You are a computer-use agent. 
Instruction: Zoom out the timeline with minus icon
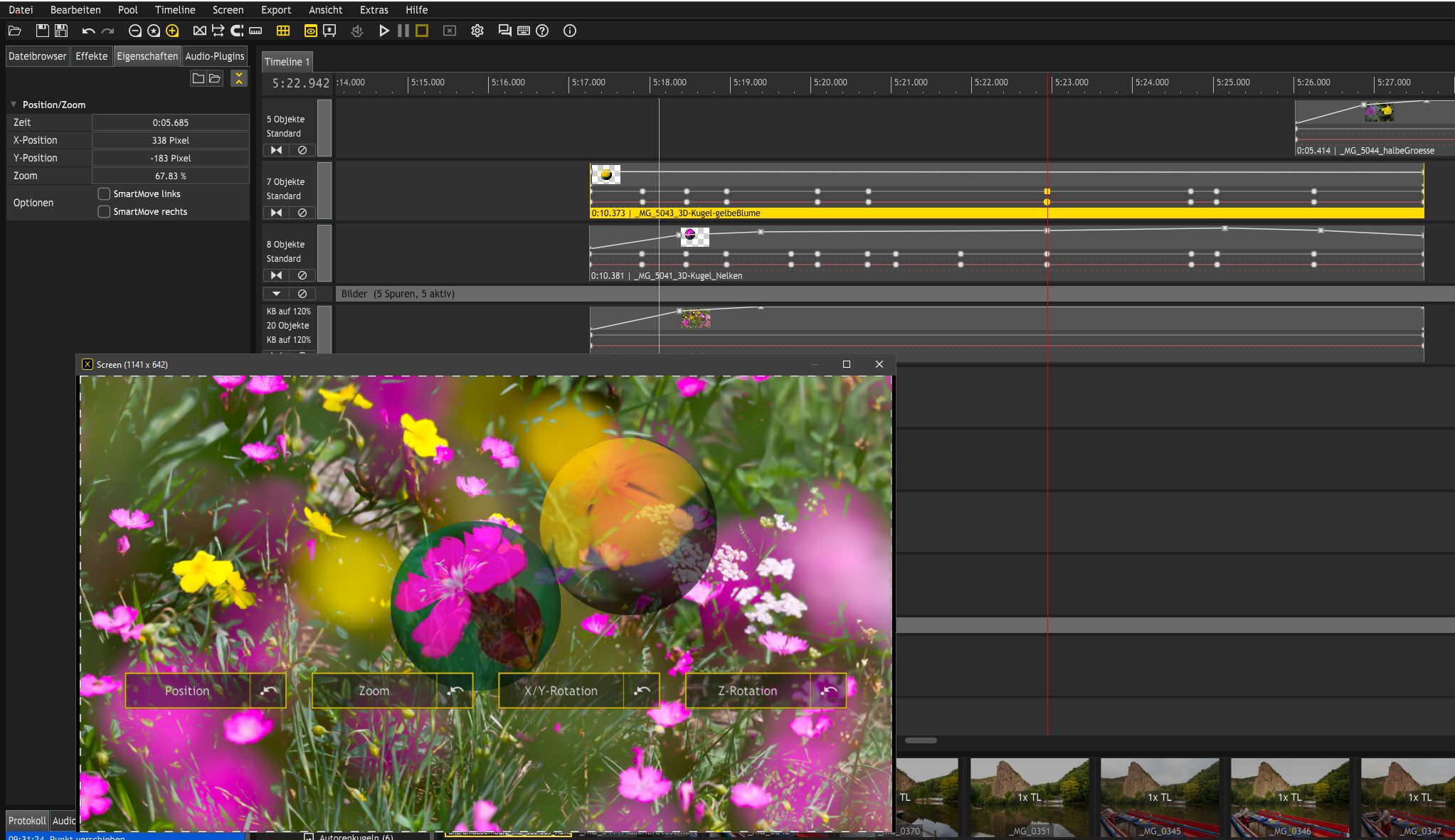[x=134, y=31]
